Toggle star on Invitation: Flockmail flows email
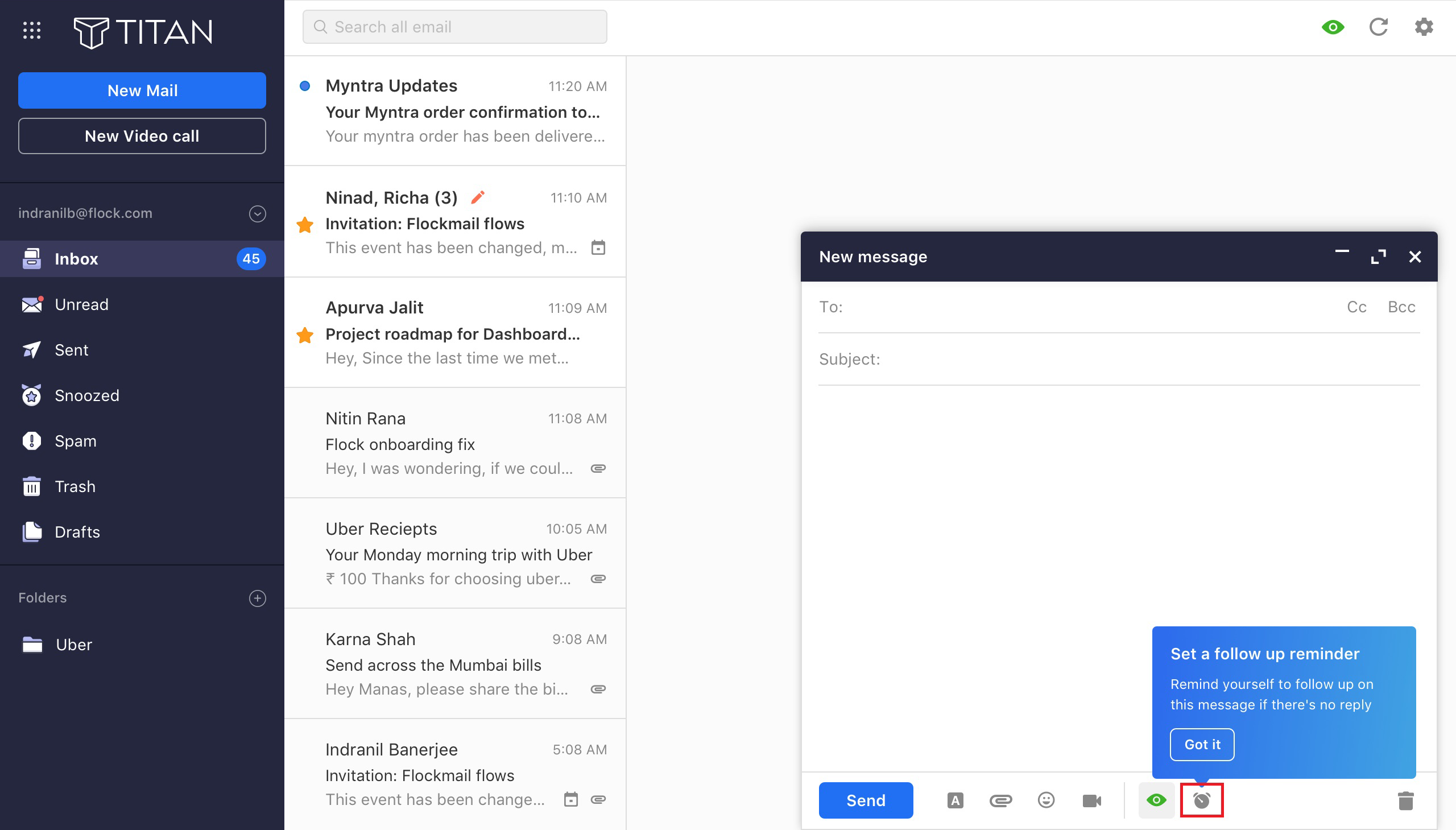 pos(305,225)
